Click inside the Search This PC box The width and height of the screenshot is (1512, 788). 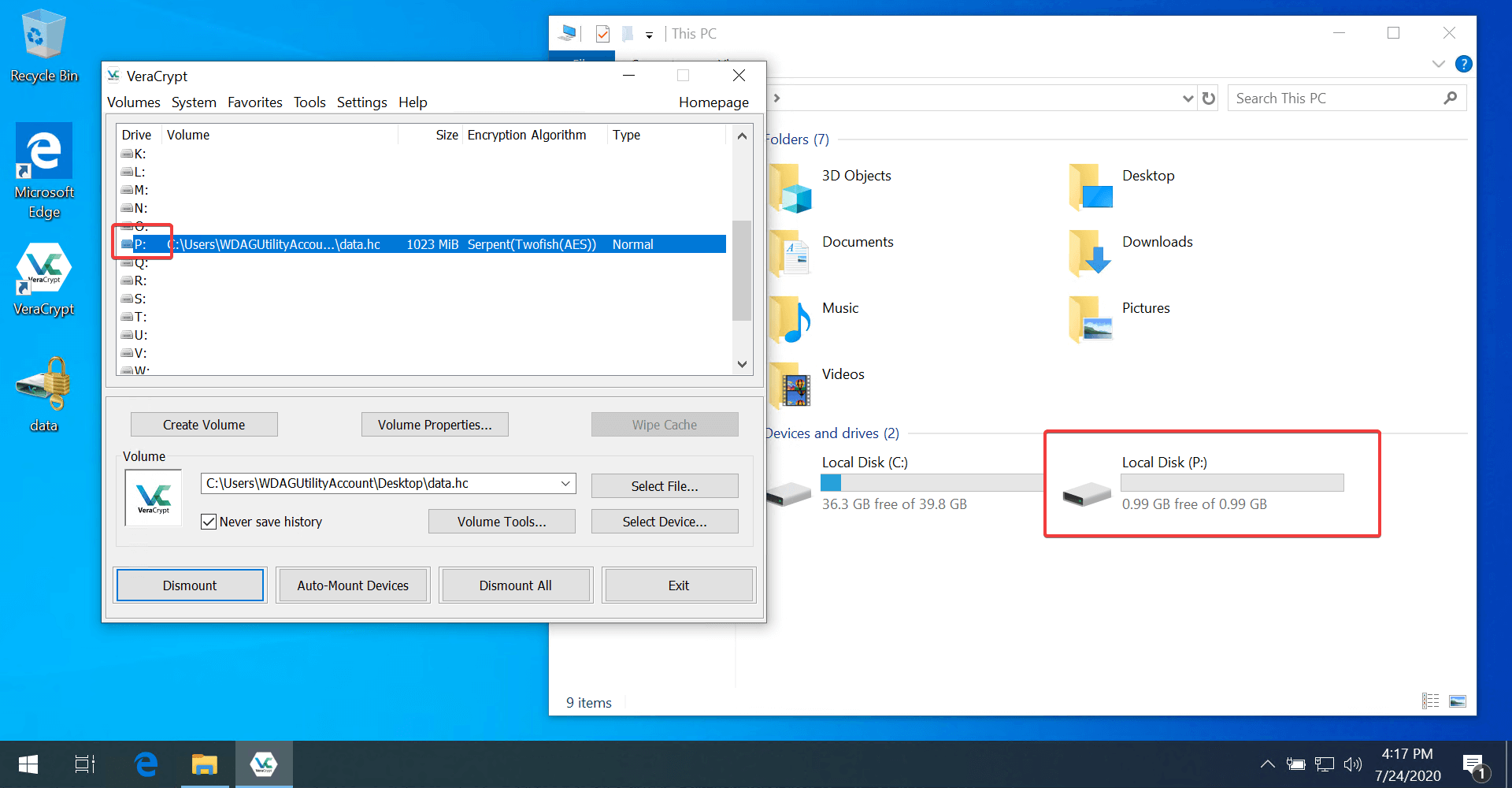coord(1339,98)
